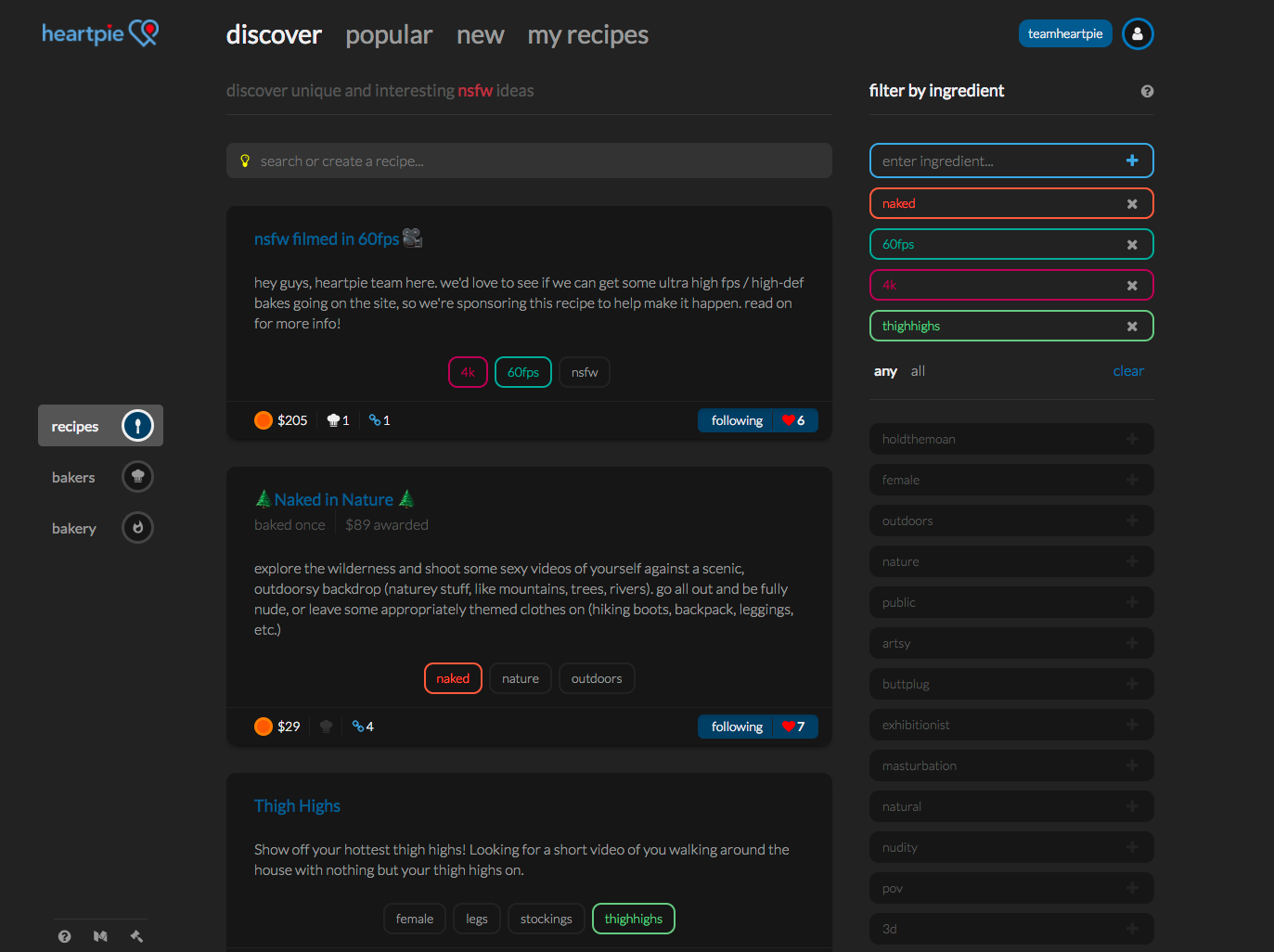Open bakery via flame icon
Screen dimensions: 1274x952
pyautogui.click(x=137, y=528)
